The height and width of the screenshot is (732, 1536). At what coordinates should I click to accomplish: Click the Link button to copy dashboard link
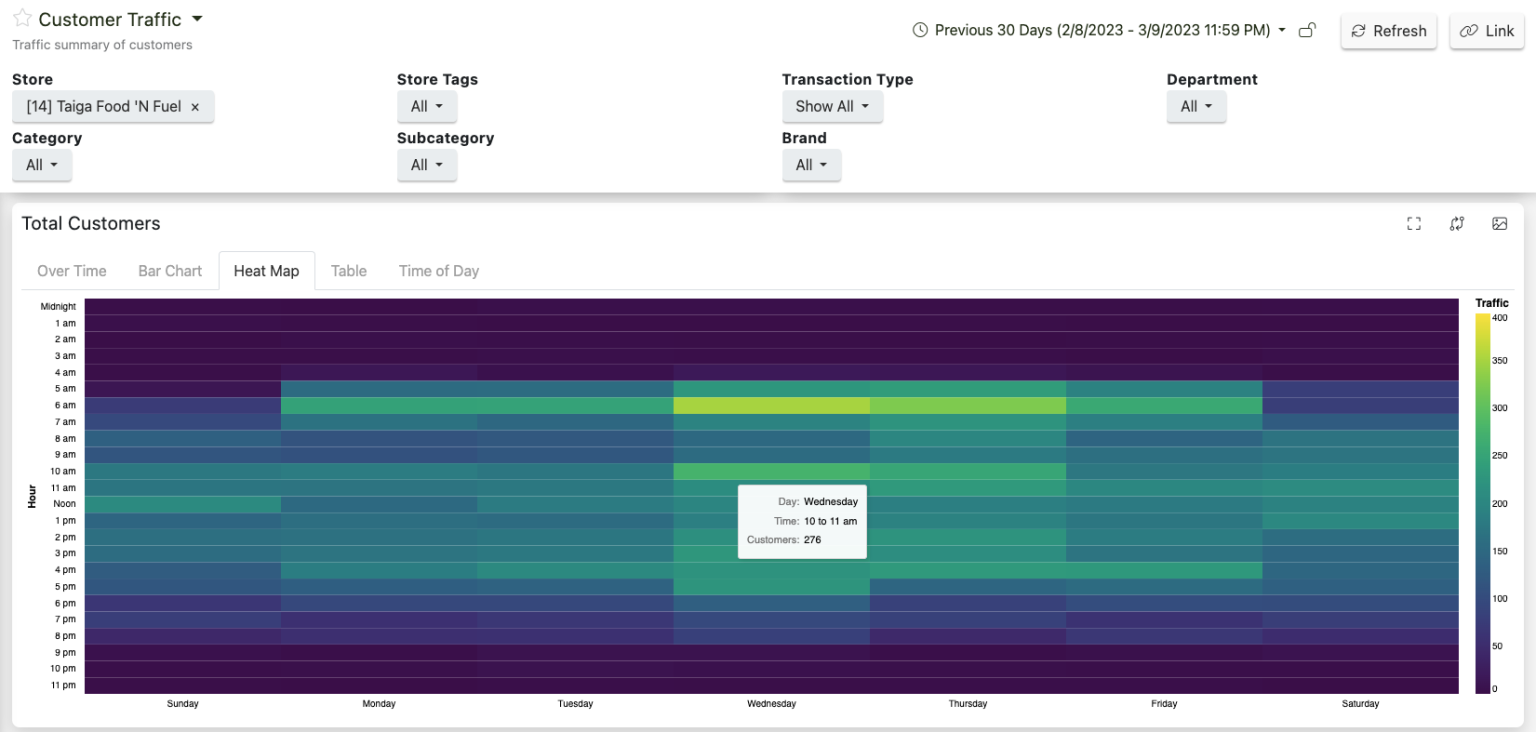(x=1486, y=31)
